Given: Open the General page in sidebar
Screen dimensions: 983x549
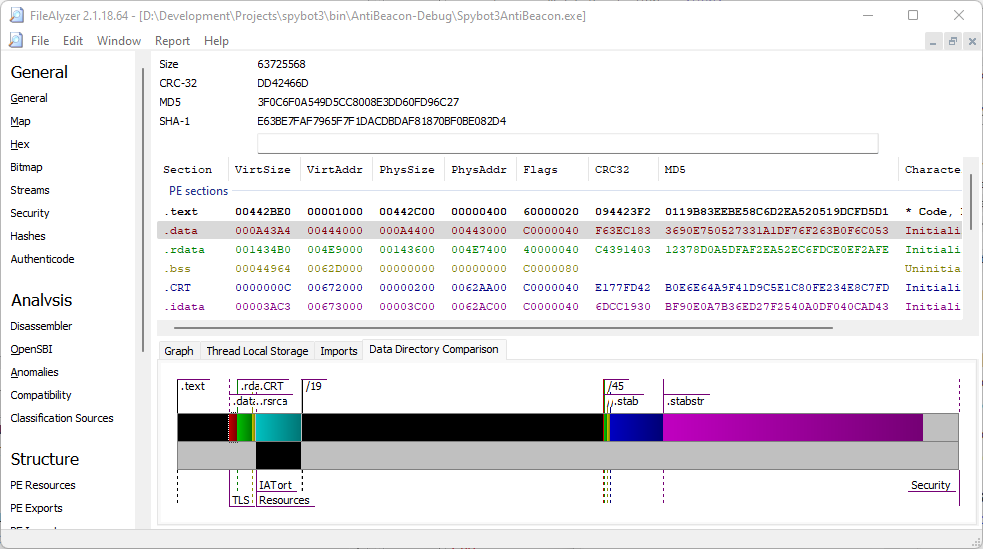Looking at the screenshot, I should pos(29,98).
